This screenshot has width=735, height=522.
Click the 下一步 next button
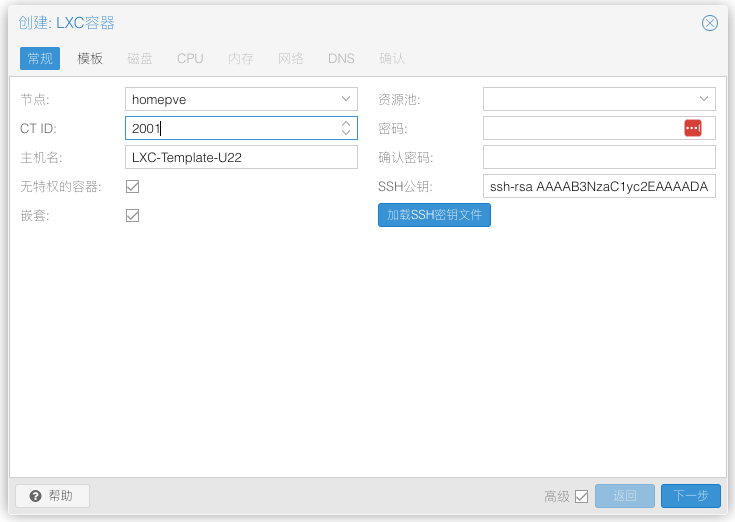click(x=690, y=496)
